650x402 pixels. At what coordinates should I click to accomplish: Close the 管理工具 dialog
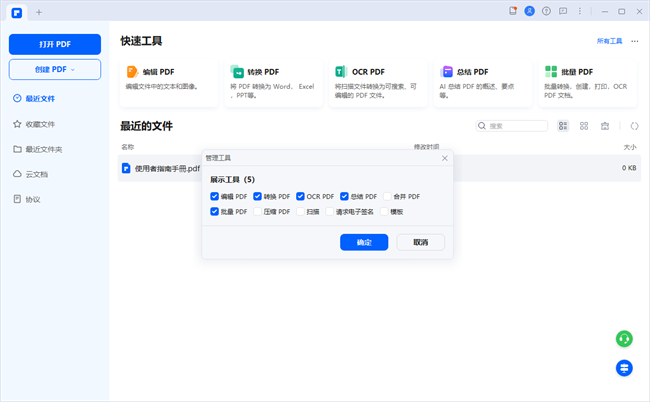pyautogui.click(x=444, y=158)
